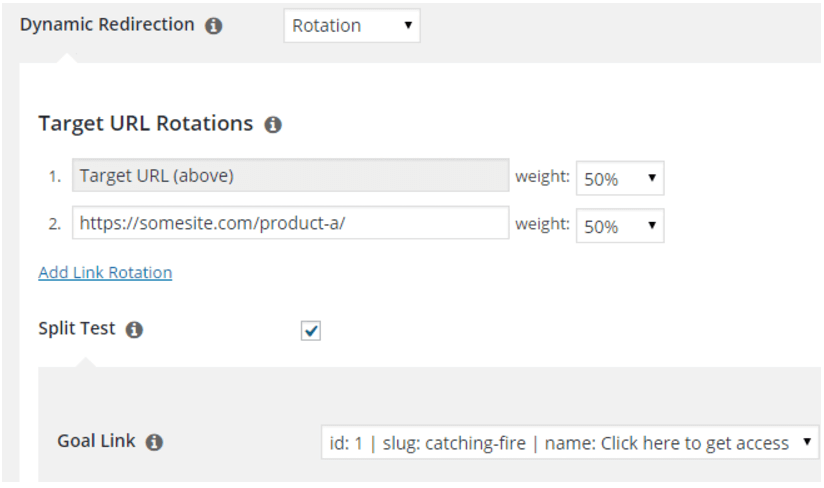Click the Target URL Rotations heading

tap(145, 124)
